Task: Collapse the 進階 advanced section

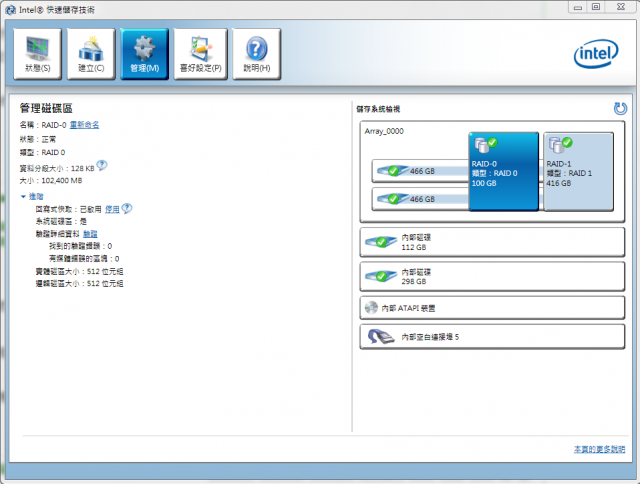Action: (x=32, y=196)
